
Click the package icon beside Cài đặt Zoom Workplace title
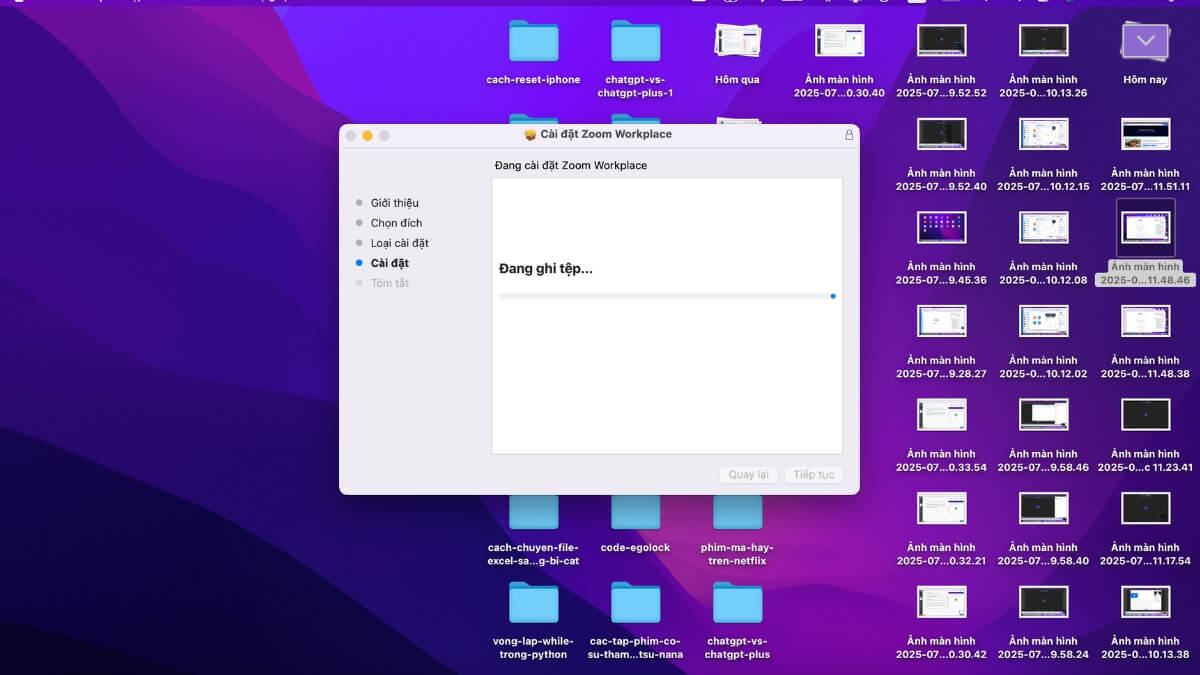coord(530,135)
